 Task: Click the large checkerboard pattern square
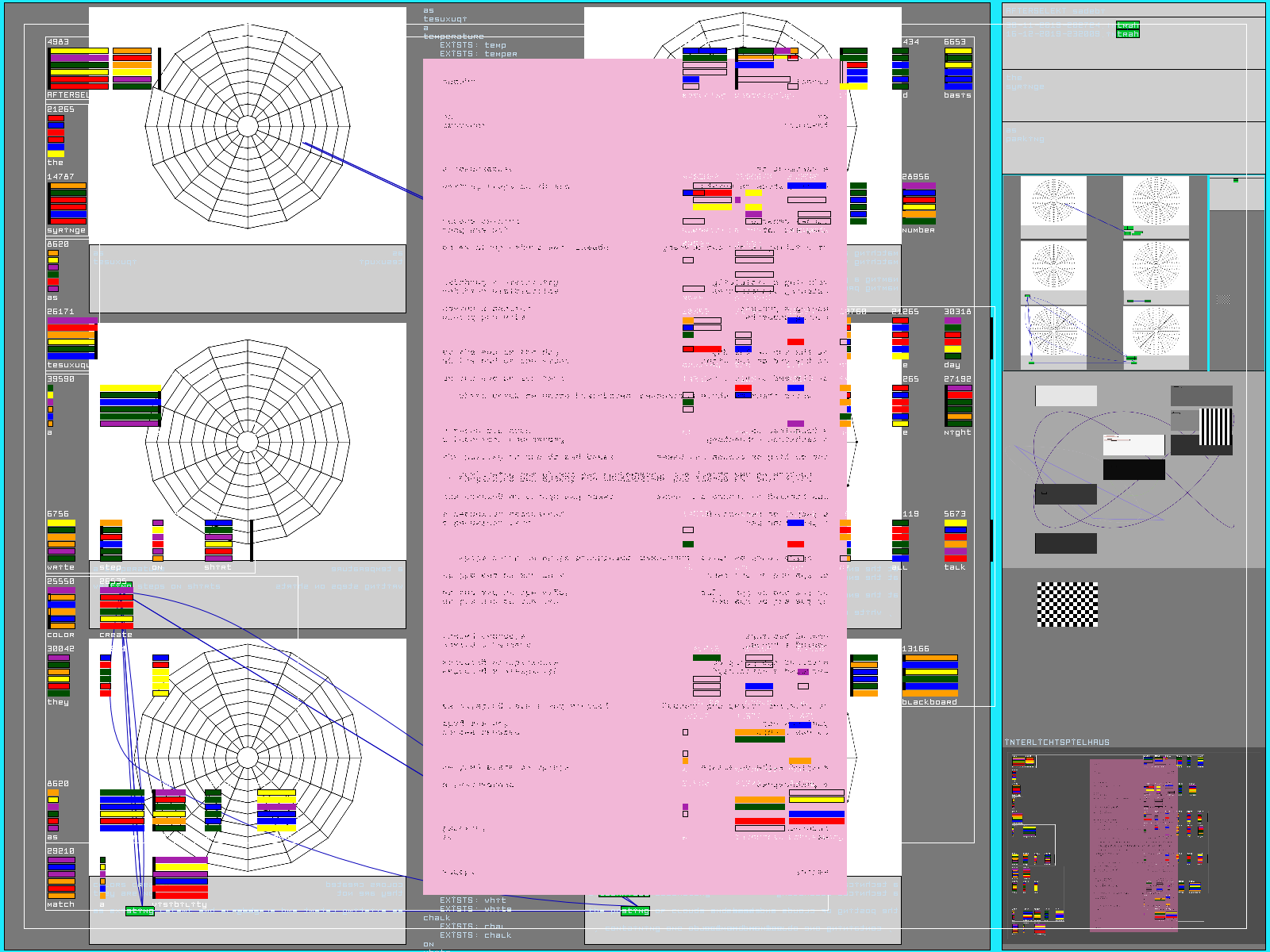[1068, 605]
